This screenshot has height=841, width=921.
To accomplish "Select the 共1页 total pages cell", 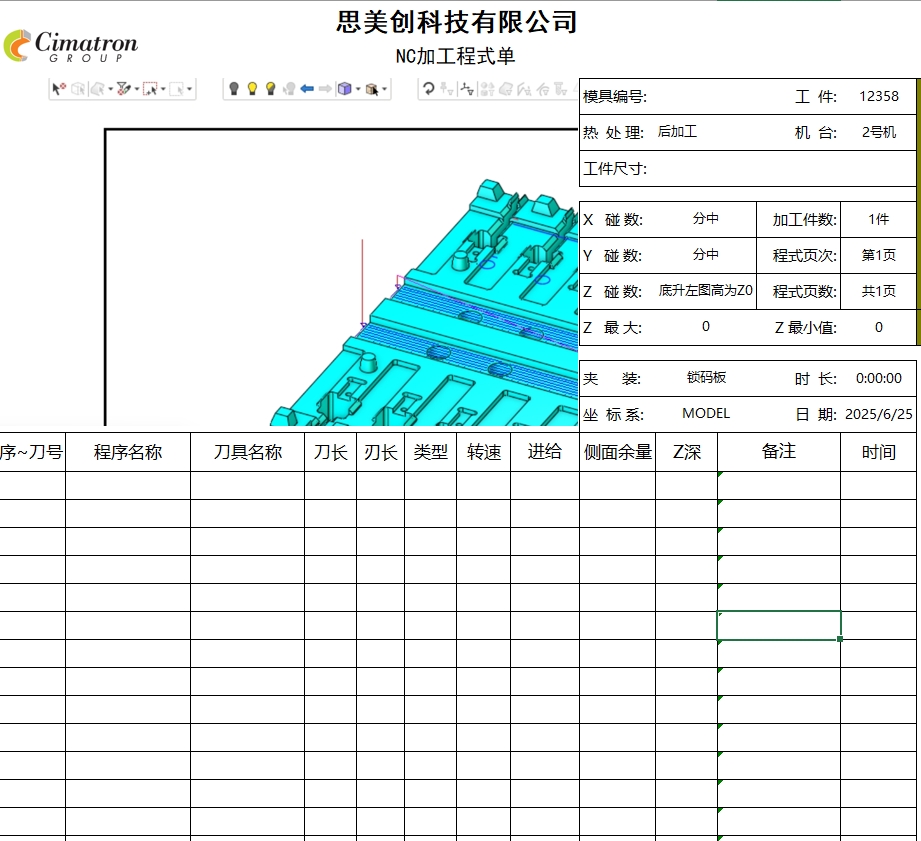I will pyautogui.click(x=879, y=291).
